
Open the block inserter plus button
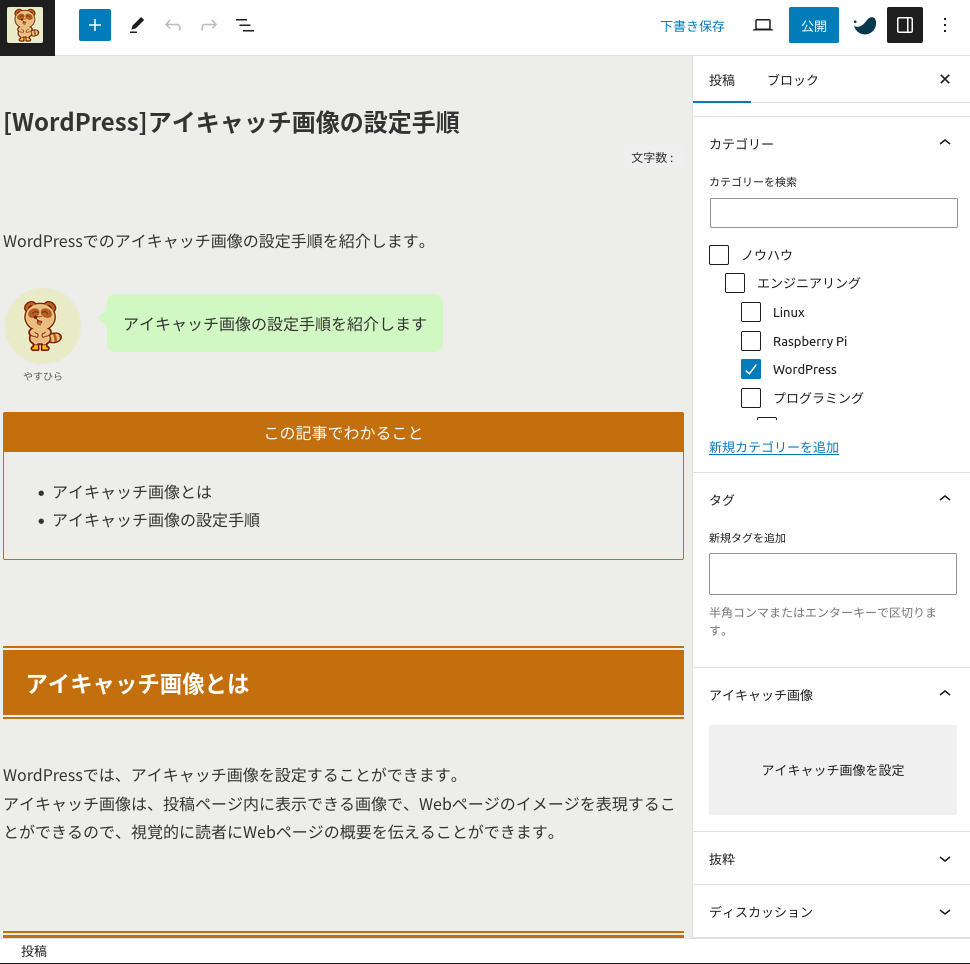(x=95, y=25)
